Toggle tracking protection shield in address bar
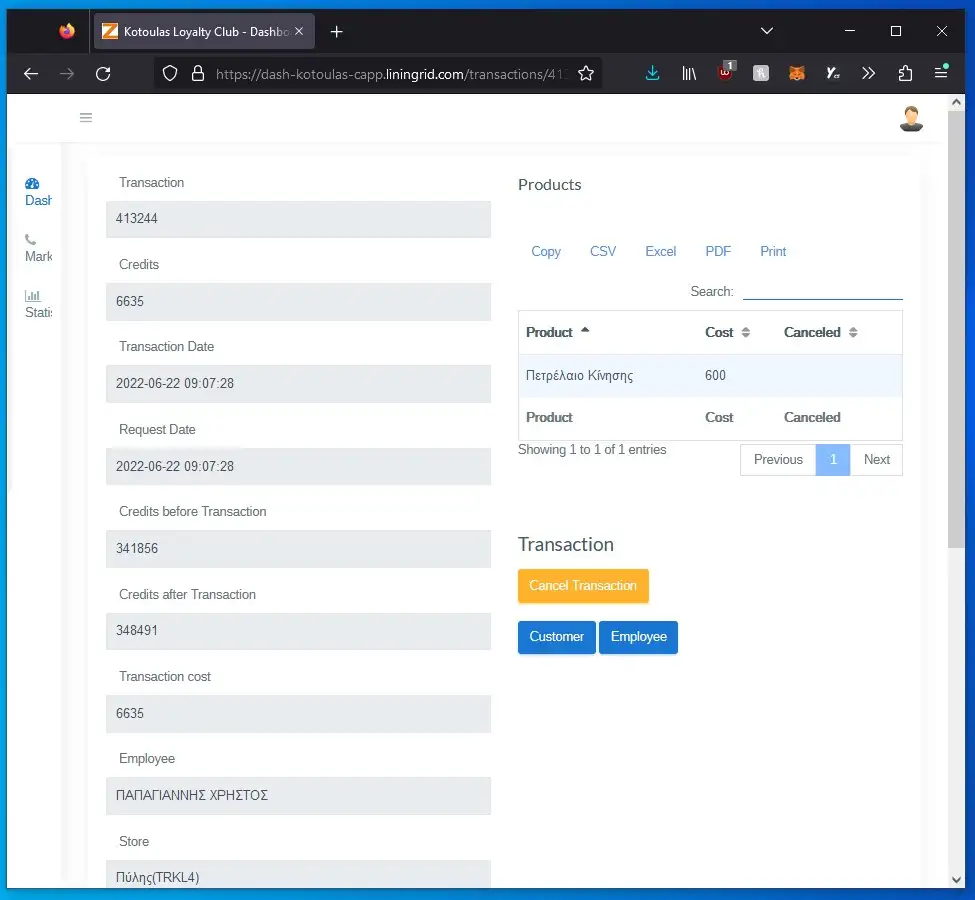 pyautogui.click(x=170, y=73)
